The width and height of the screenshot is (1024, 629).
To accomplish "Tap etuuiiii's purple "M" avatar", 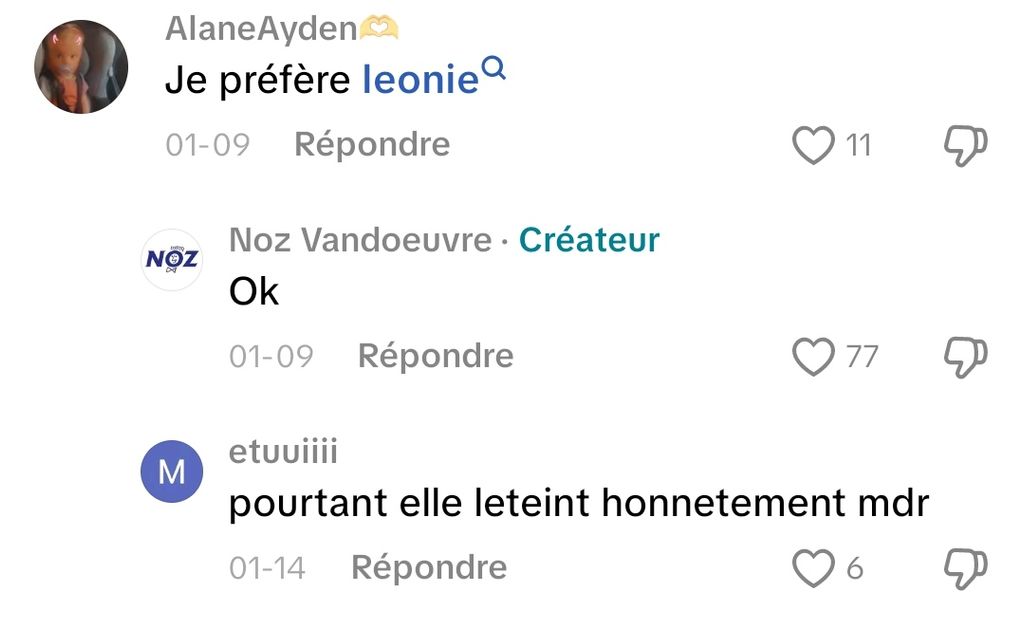I will pyautogui.click(x=172, y=471).
